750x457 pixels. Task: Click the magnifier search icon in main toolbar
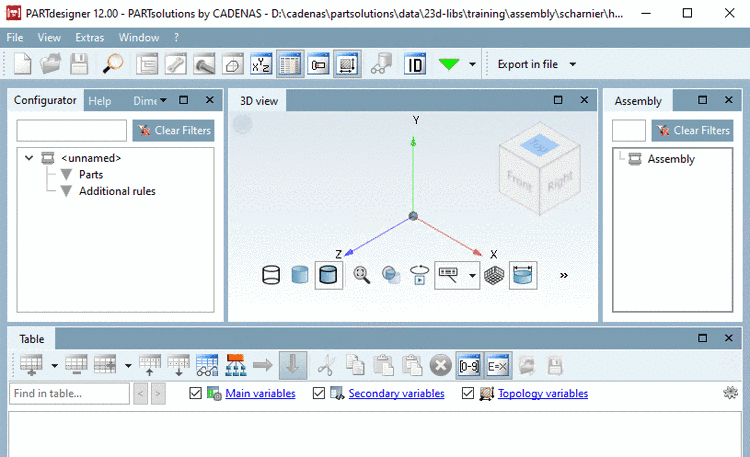coord(113,64)
